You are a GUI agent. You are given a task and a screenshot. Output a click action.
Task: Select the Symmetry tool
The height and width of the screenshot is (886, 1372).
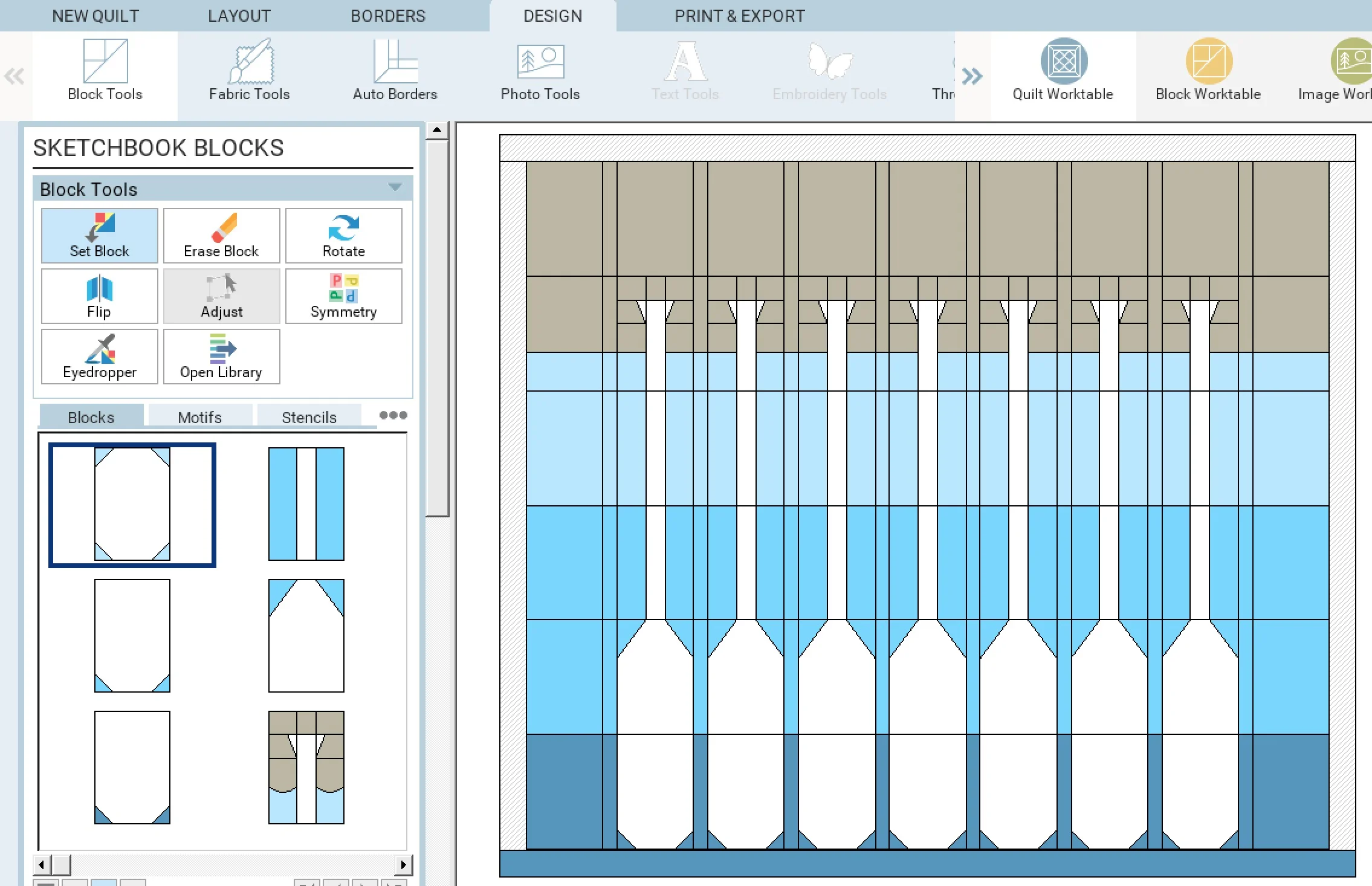click(344, 296)
